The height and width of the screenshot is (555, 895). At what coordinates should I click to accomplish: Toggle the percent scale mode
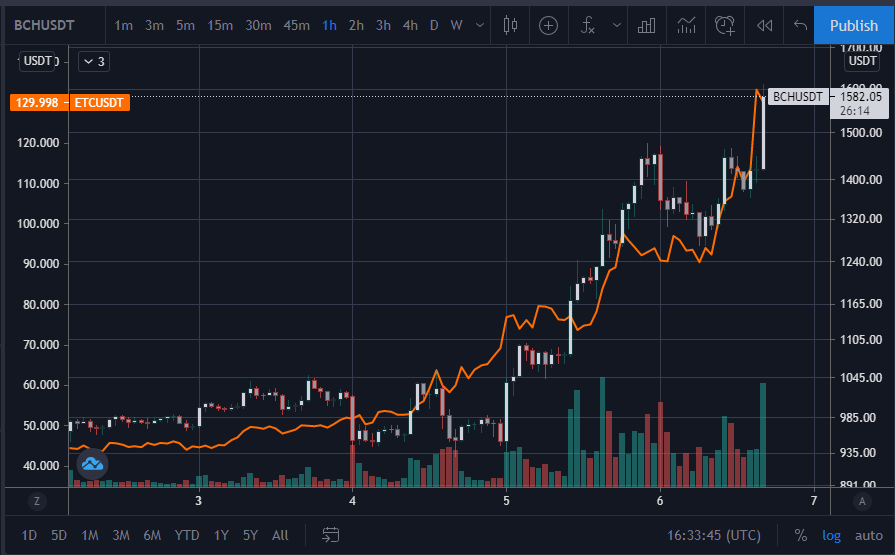coord(801,535)
